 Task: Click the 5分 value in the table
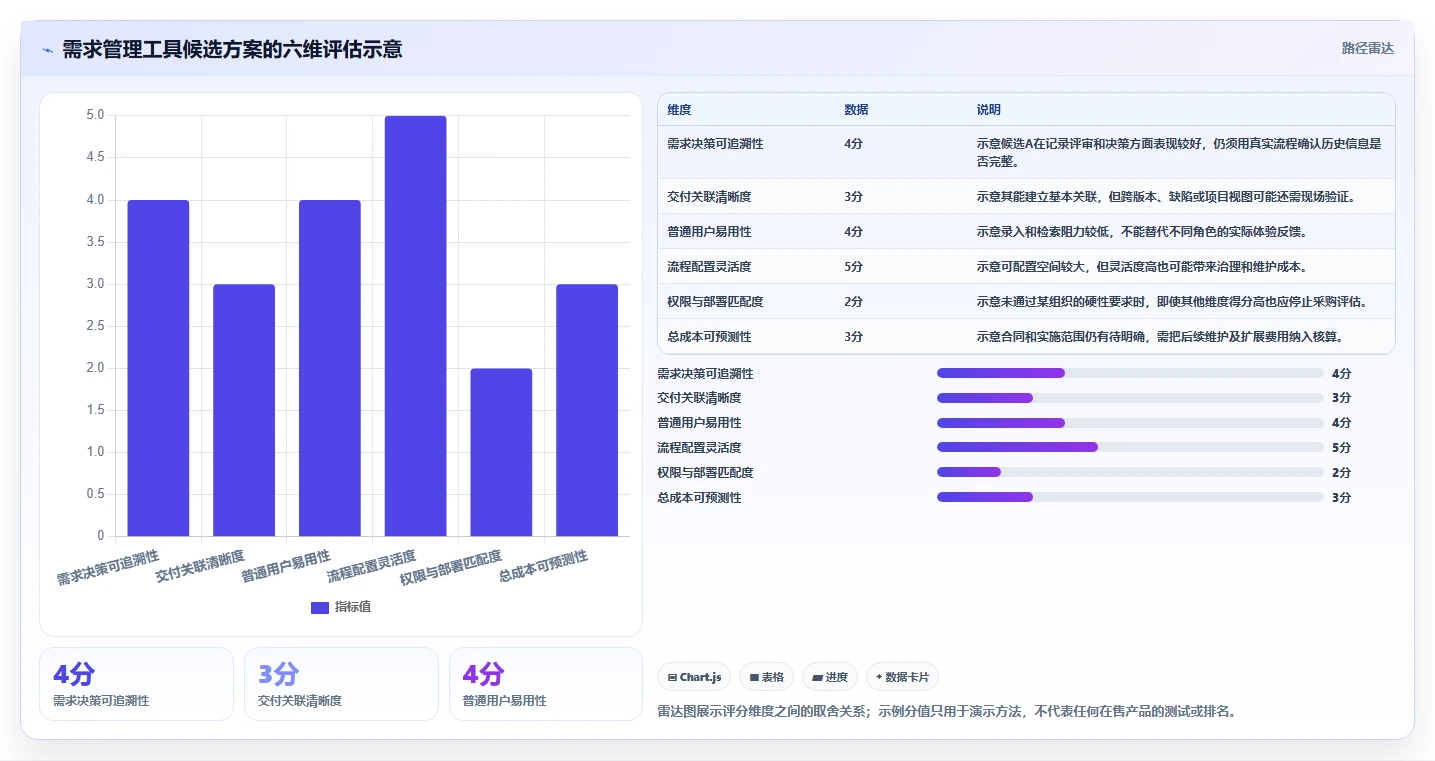click(x=853, y=267)
